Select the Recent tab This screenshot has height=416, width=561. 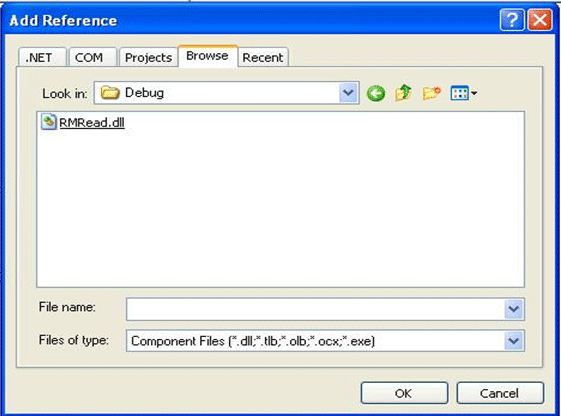tap(263, 57)
